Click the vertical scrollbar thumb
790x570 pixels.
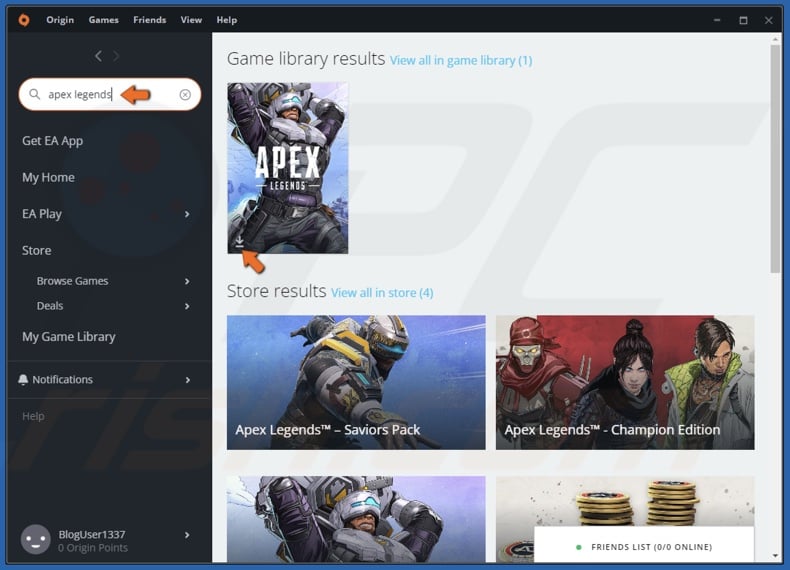coord(775,159)
